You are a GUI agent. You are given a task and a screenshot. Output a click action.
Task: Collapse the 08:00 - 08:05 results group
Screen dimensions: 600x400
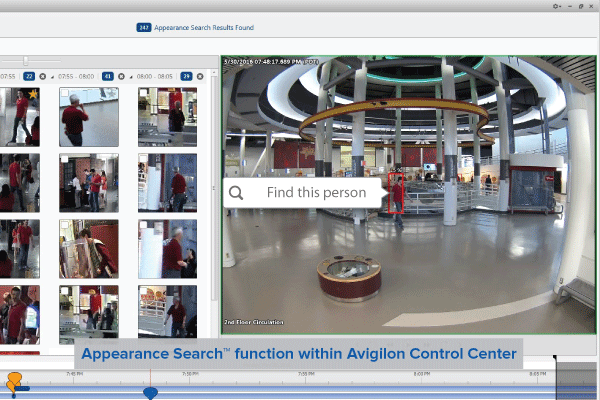point(131,77)
